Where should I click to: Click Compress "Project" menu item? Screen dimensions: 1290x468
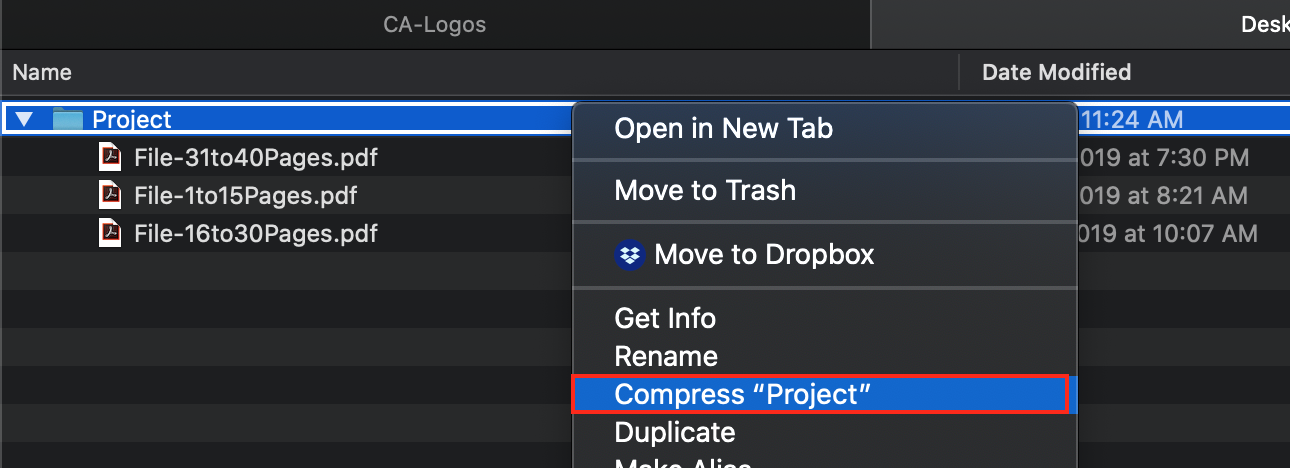pyautogui.click(x=743, y=394)
